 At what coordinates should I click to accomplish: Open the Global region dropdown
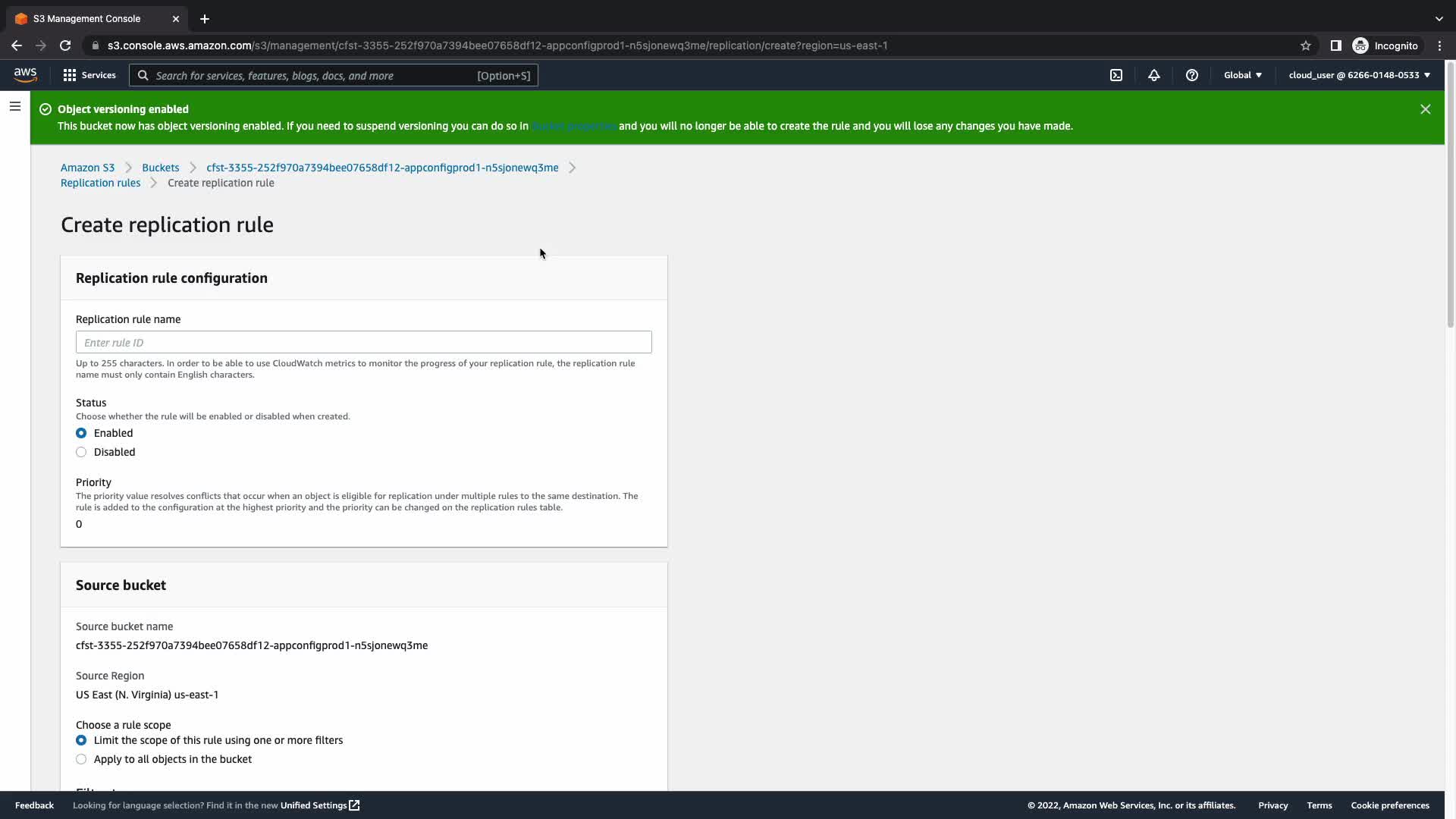(1242, 75)
